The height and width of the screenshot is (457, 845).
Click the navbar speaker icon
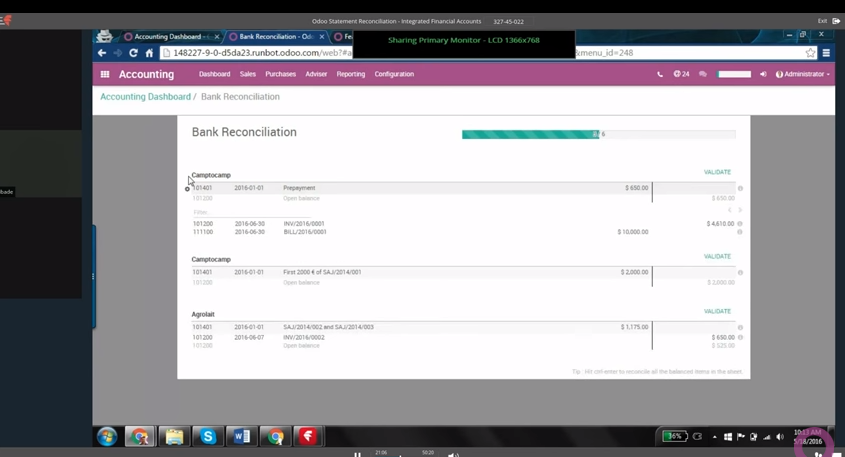coord(763,74)
